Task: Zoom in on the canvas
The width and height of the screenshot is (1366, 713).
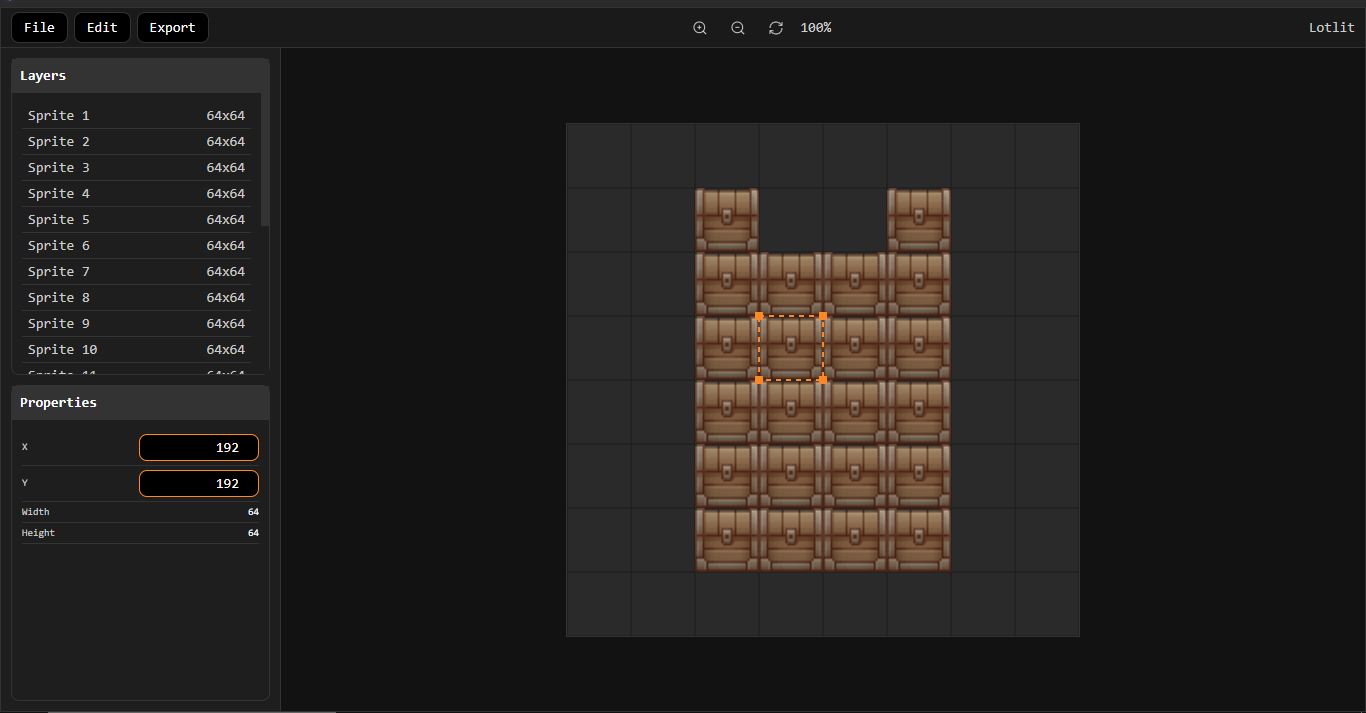Action: (699, 27)
